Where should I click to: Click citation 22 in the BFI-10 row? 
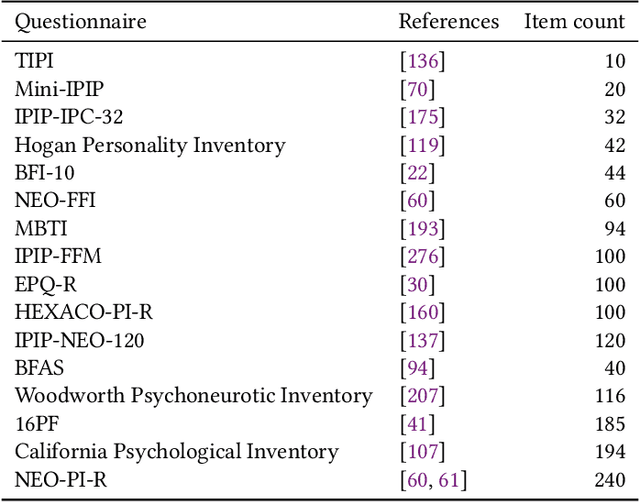coord(417,172)
